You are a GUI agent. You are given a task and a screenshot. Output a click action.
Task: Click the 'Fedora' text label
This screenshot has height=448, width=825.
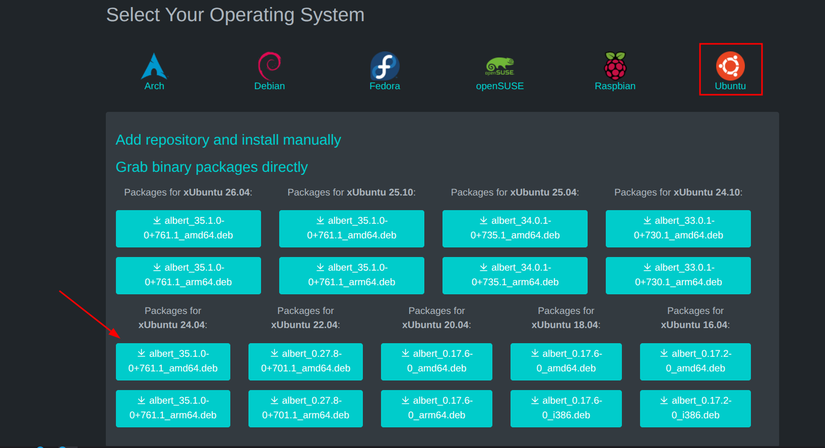pos(385,86)
